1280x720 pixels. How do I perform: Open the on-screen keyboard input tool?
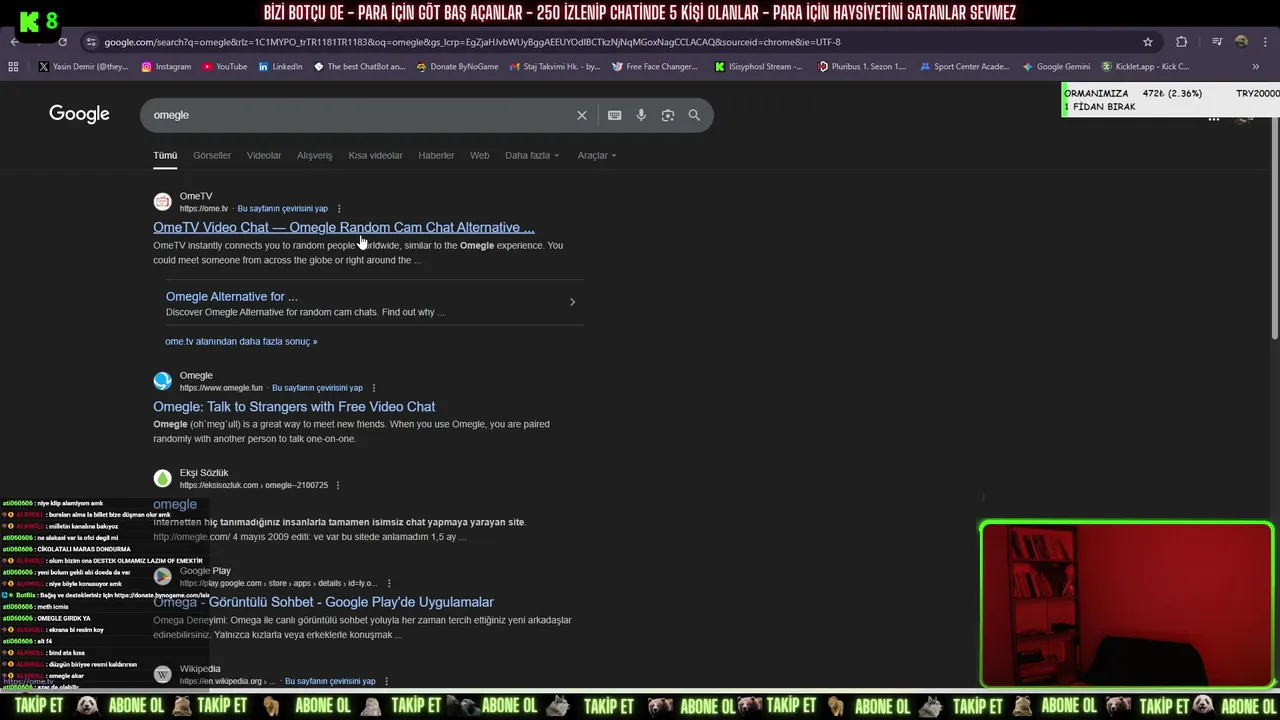pos(614,115)
